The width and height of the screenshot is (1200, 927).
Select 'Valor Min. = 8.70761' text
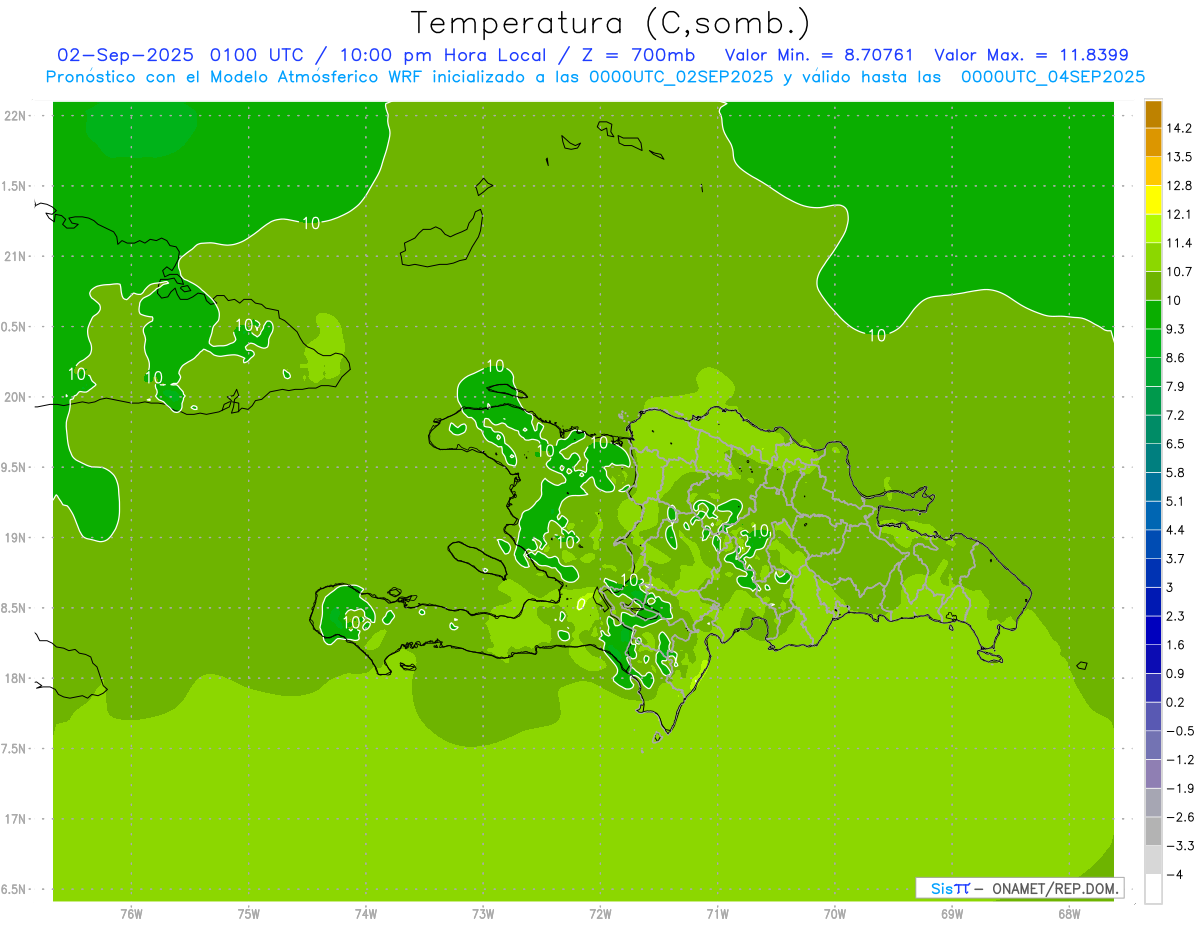coord(819,55)
